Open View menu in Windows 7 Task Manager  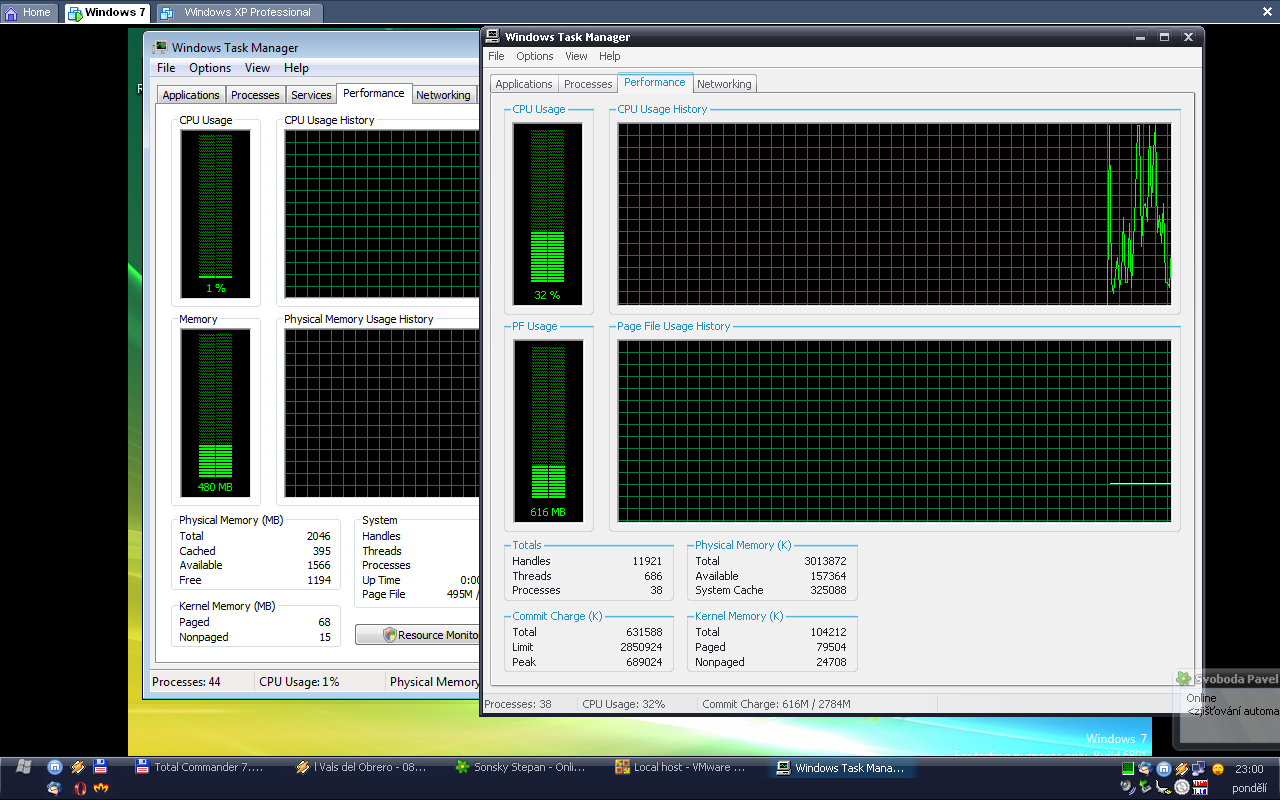pyautogui.click(x=257, y=68)
